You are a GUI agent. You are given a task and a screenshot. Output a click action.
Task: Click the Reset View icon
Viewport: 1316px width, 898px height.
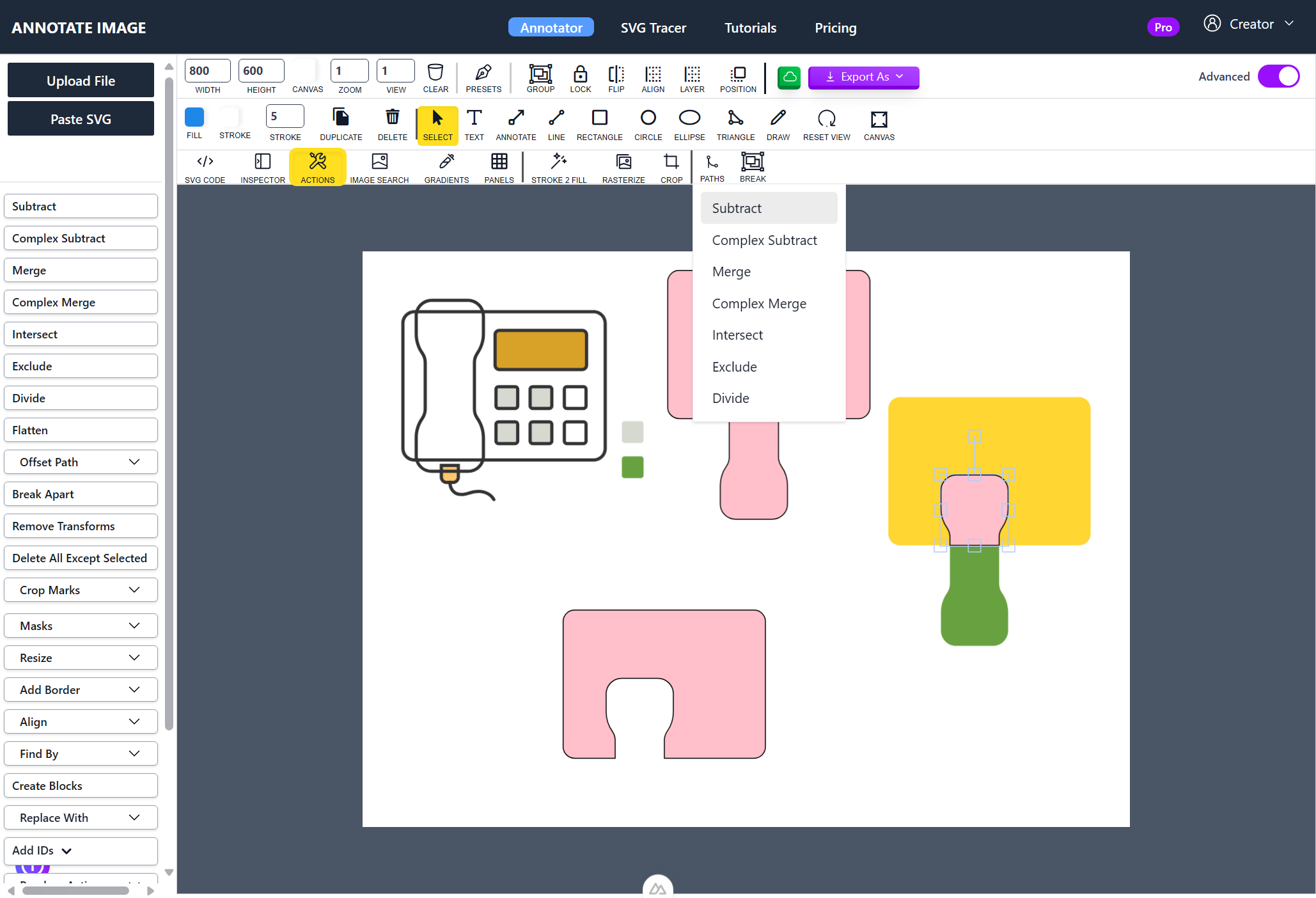827,118
